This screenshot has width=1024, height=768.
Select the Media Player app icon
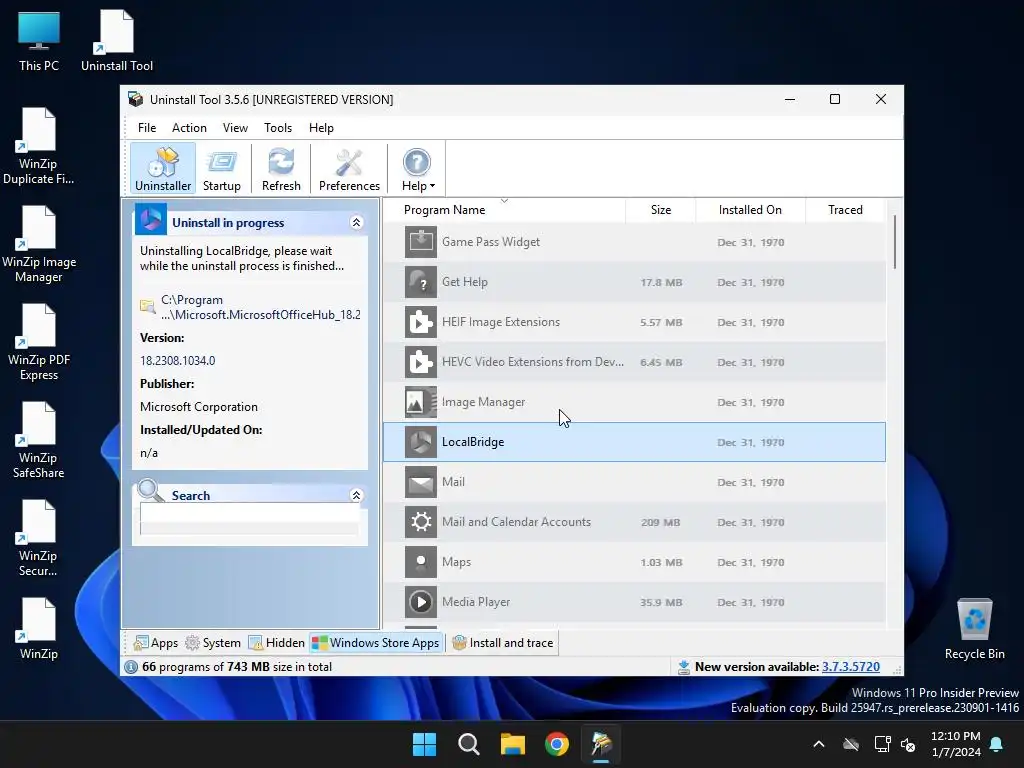point(421,602)
